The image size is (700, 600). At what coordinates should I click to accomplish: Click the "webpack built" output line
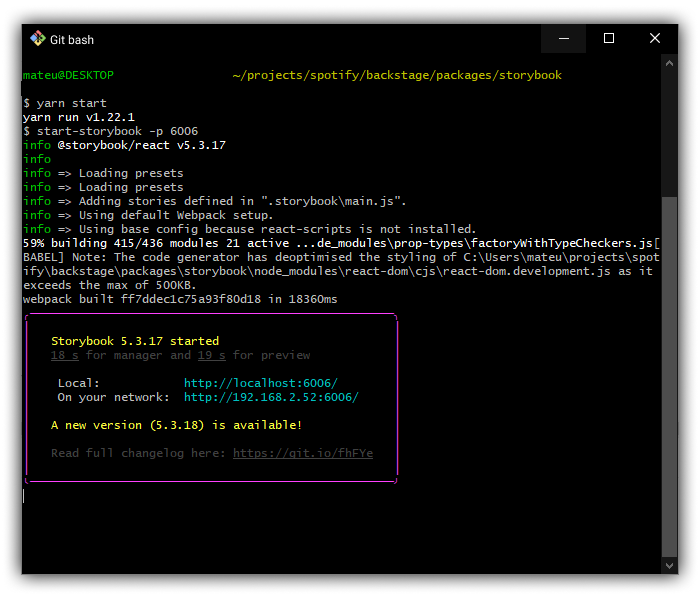[180, 299]
